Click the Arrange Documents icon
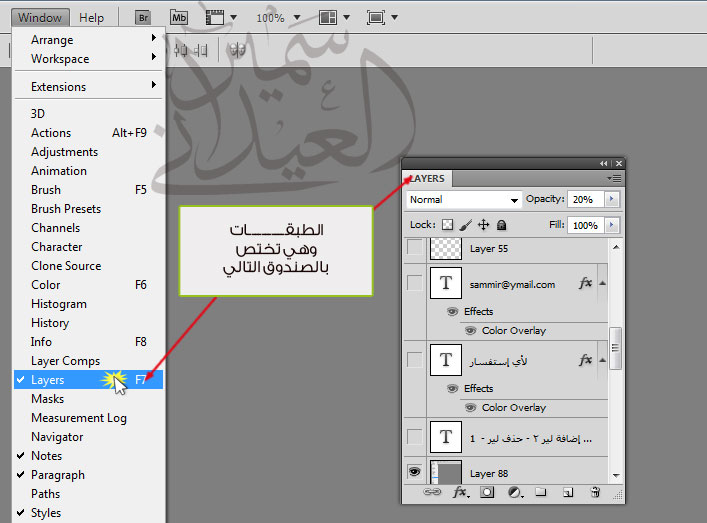Viewport: 707px width, 523px height. (328, 18)
